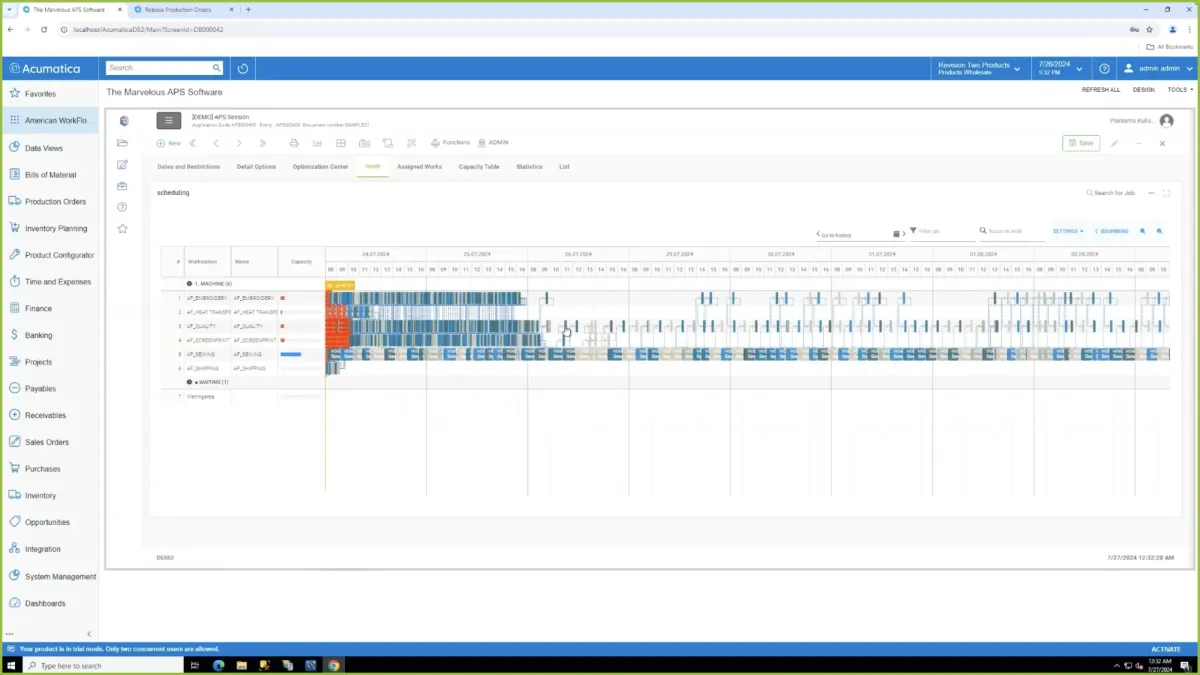The image size is (1200, 675).
Task: Open Sales Orders module
Action: pyautogui.click(x=49, y=442)
